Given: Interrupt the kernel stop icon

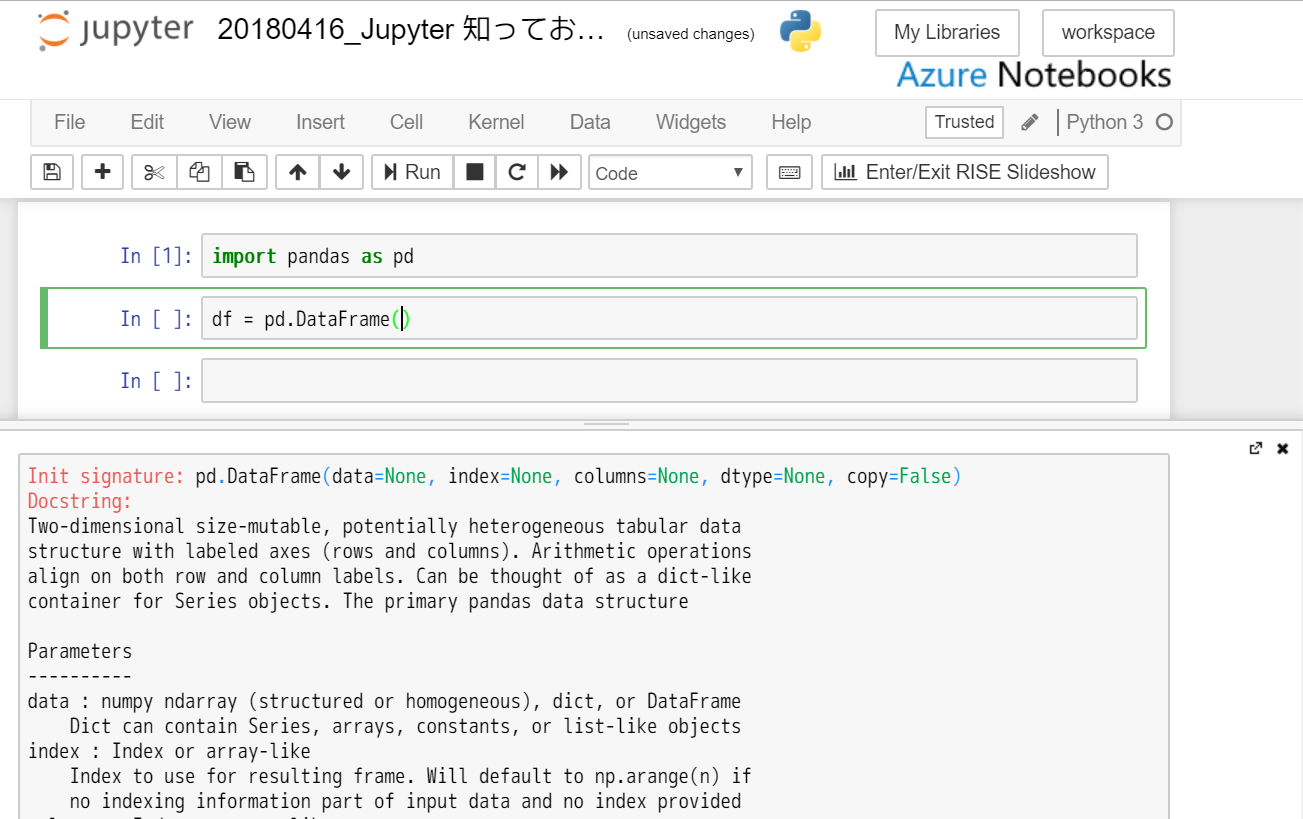Looking at the screenshot, I should pyautogui.click(x=475, y=172).
